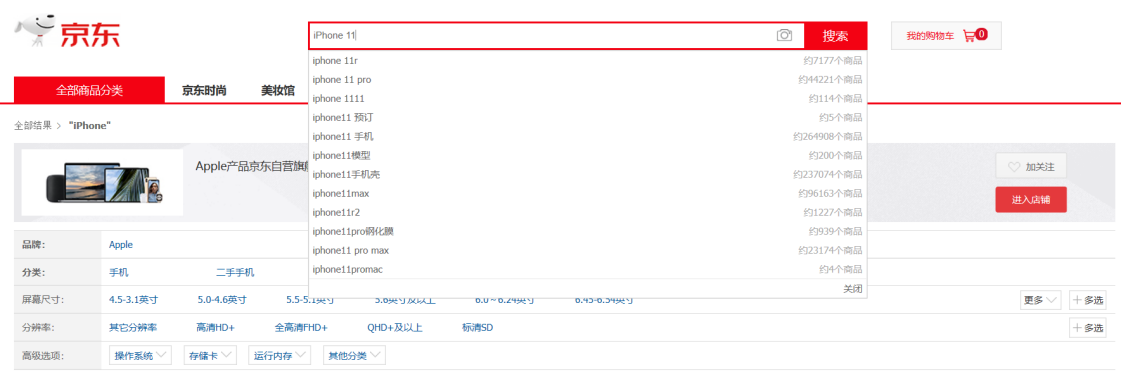Expand 更多 screen size options
Viewport: 1121px width, 377px height.
point(1040,300)
